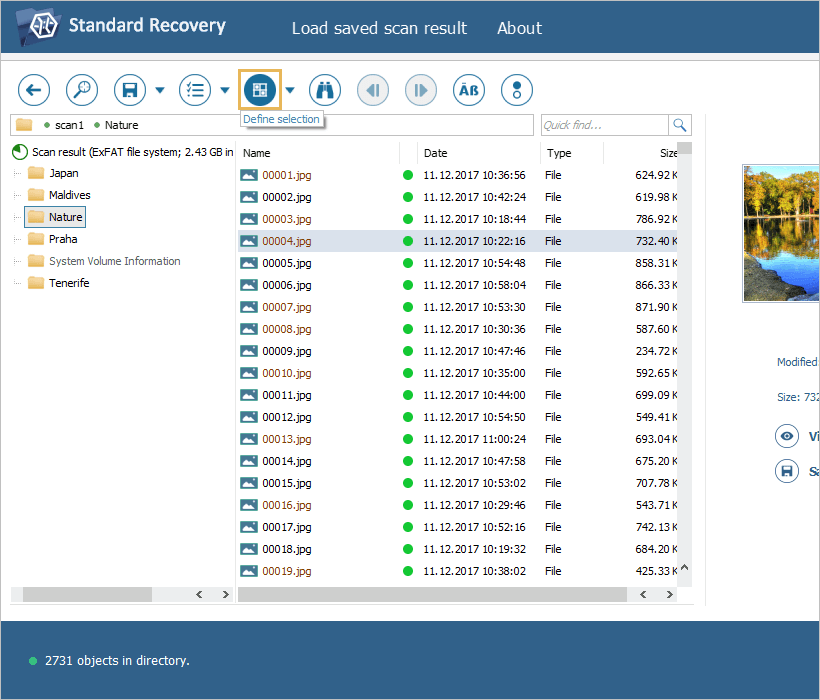820x700 pixels.
Task: Open the list options dropdown arrow
Action: click(x=225, y=90)
